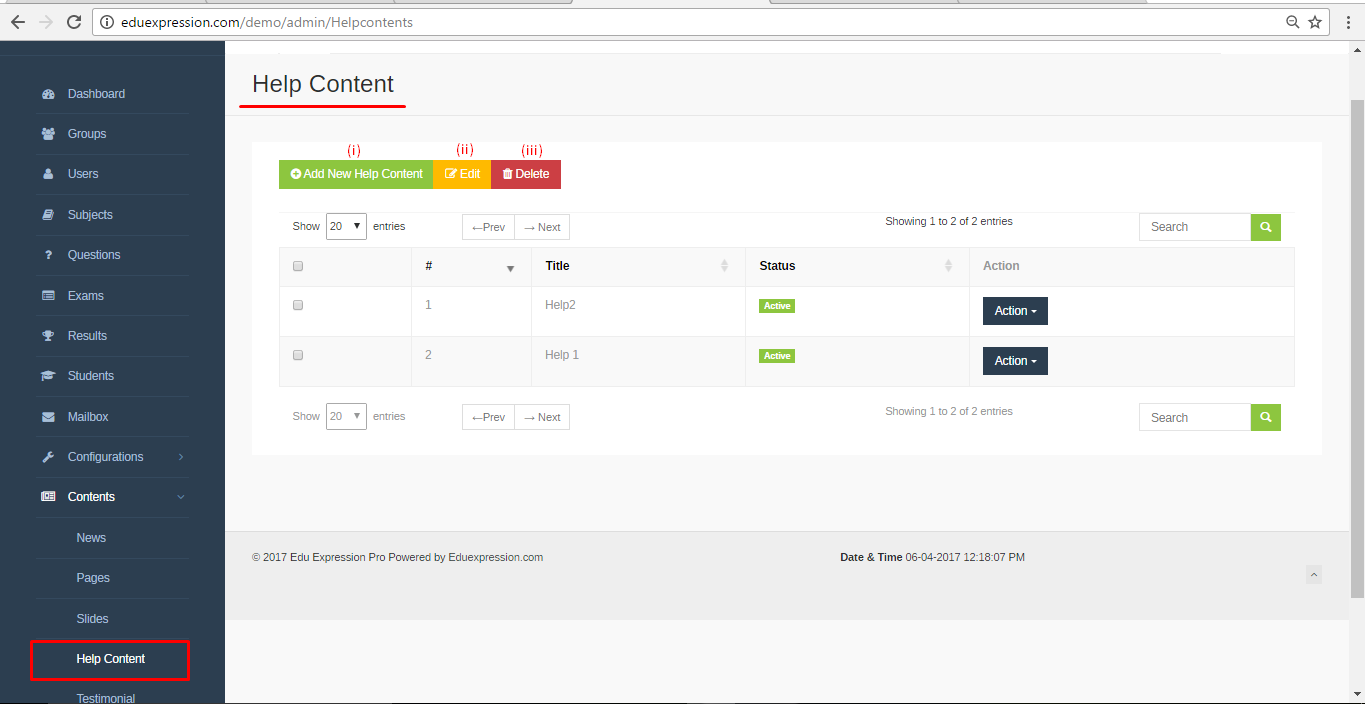Screen dimensions: 1365x704
Task: Click the zoom magnifier icon in address bar
Action: pyautogui.click(x=1293, y=22)
